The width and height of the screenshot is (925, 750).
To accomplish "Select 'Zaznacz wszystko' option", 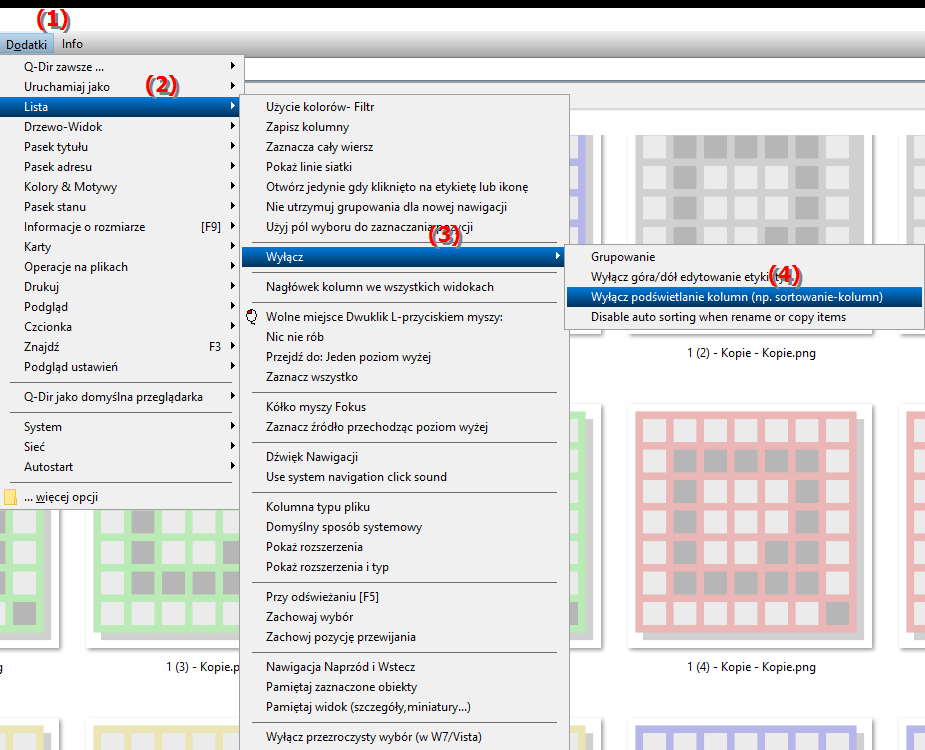I will coord(404,377).
